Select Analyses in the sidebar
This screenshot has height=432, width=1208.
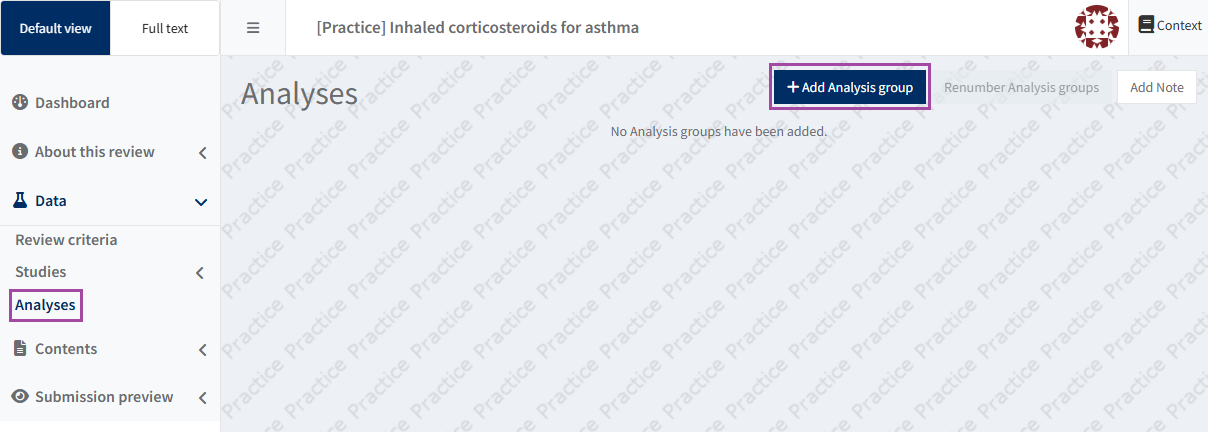pyautogui.click(x=45, y=304)
